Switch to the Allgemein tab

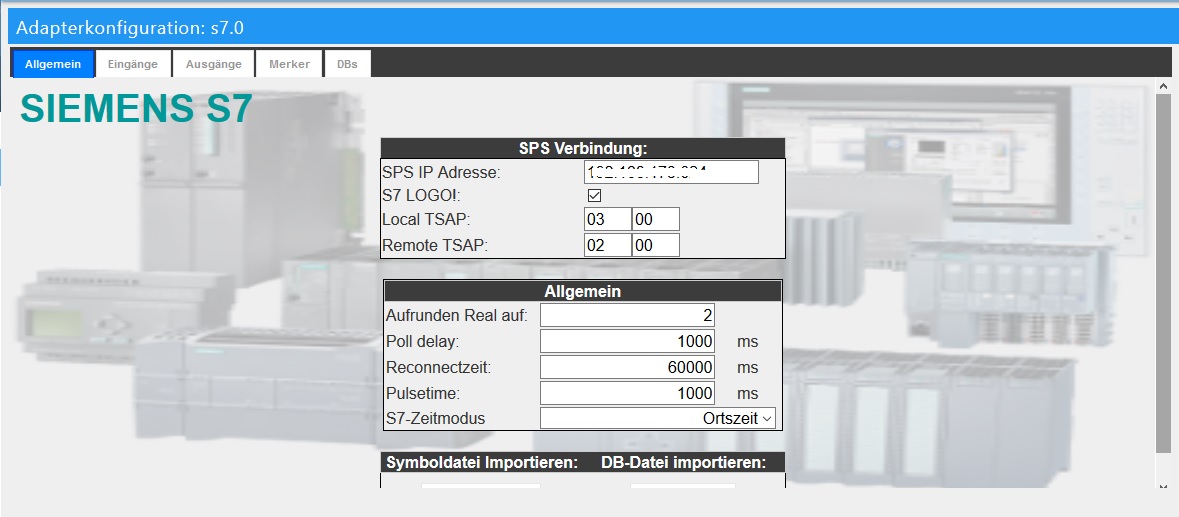(x=53, y=64)
